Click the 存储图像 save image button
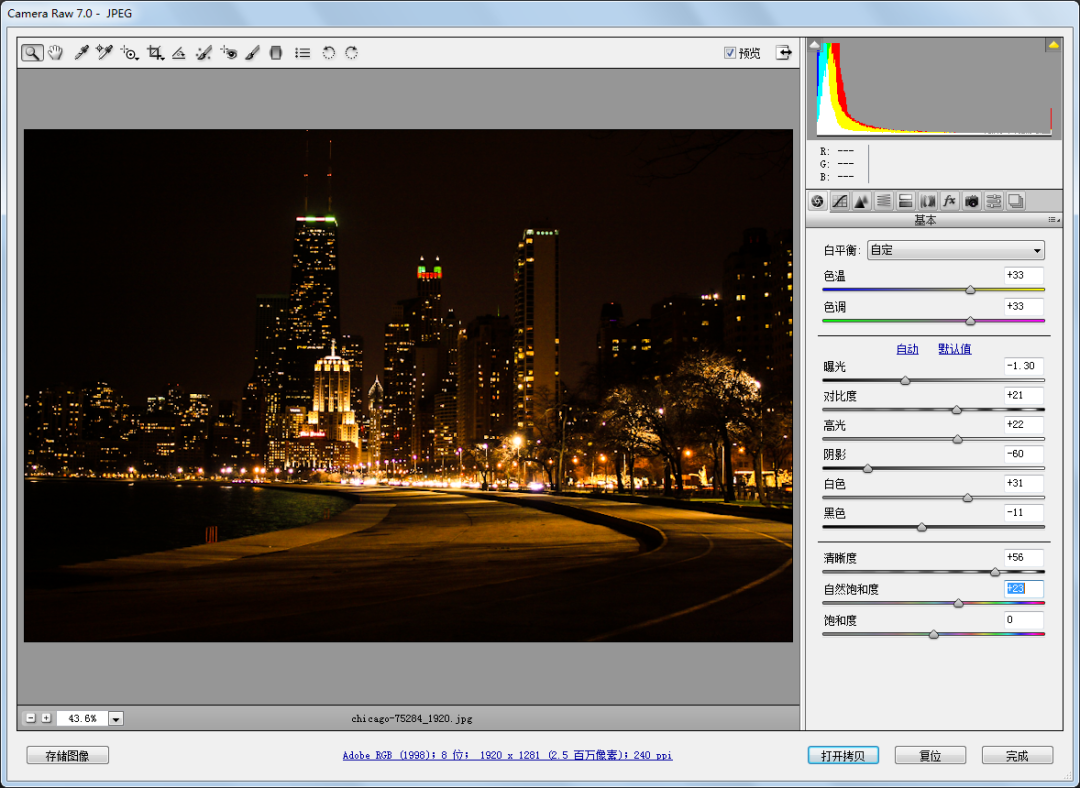 pyautogui.click(x=68, y=756)
